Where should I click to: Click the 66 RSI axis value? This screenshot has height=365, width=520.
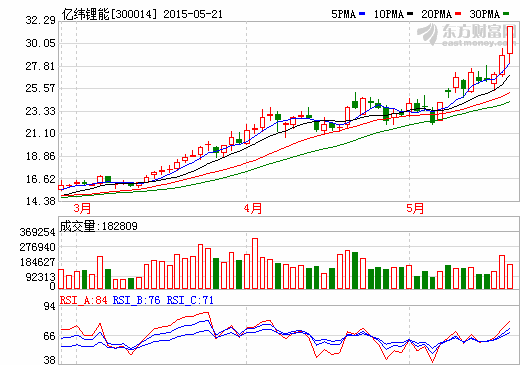[x=50, y=336]
